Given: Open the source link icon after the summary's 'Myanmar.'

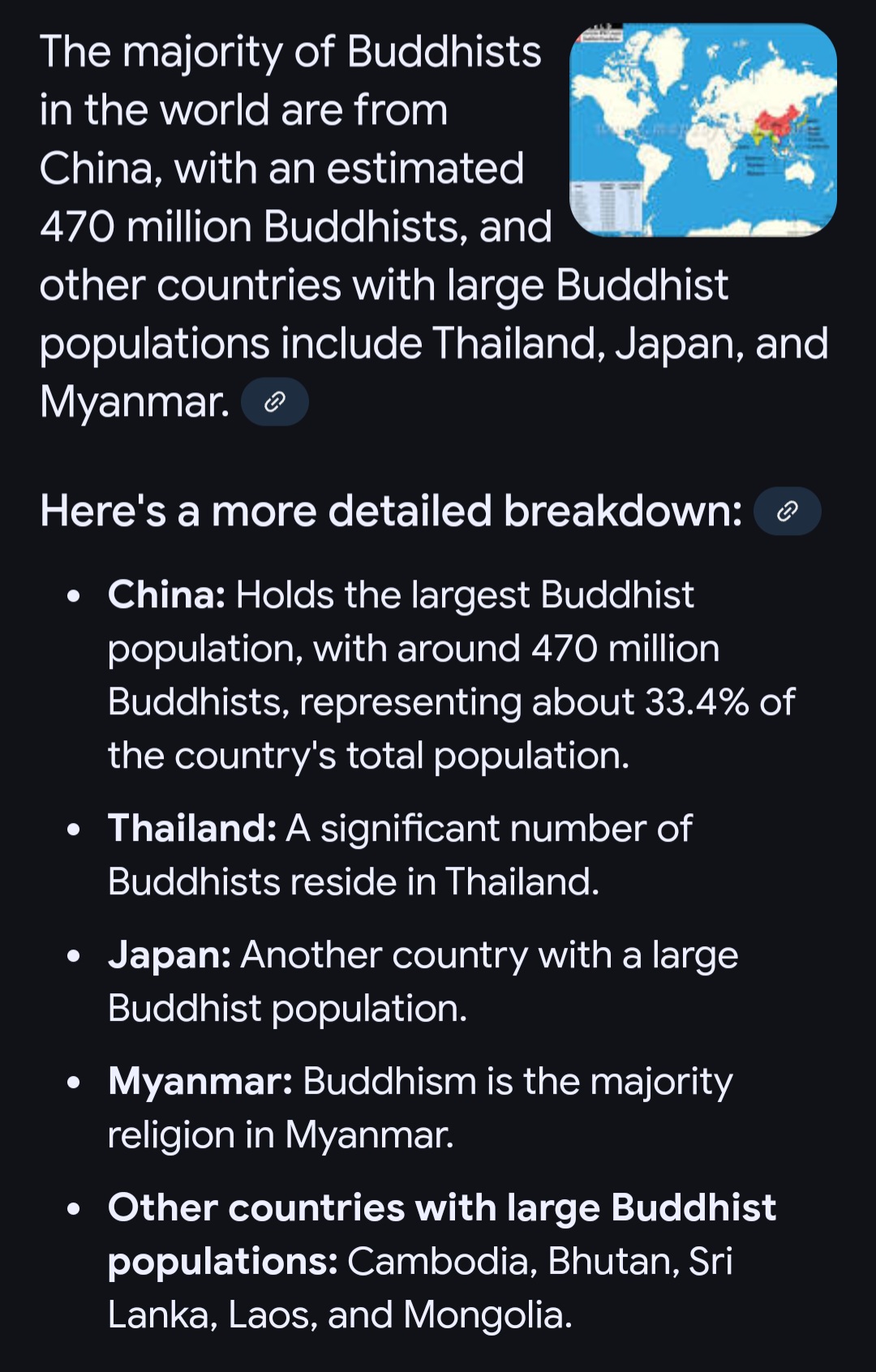Looking at the screenshot, I should [x=275, y=401].
